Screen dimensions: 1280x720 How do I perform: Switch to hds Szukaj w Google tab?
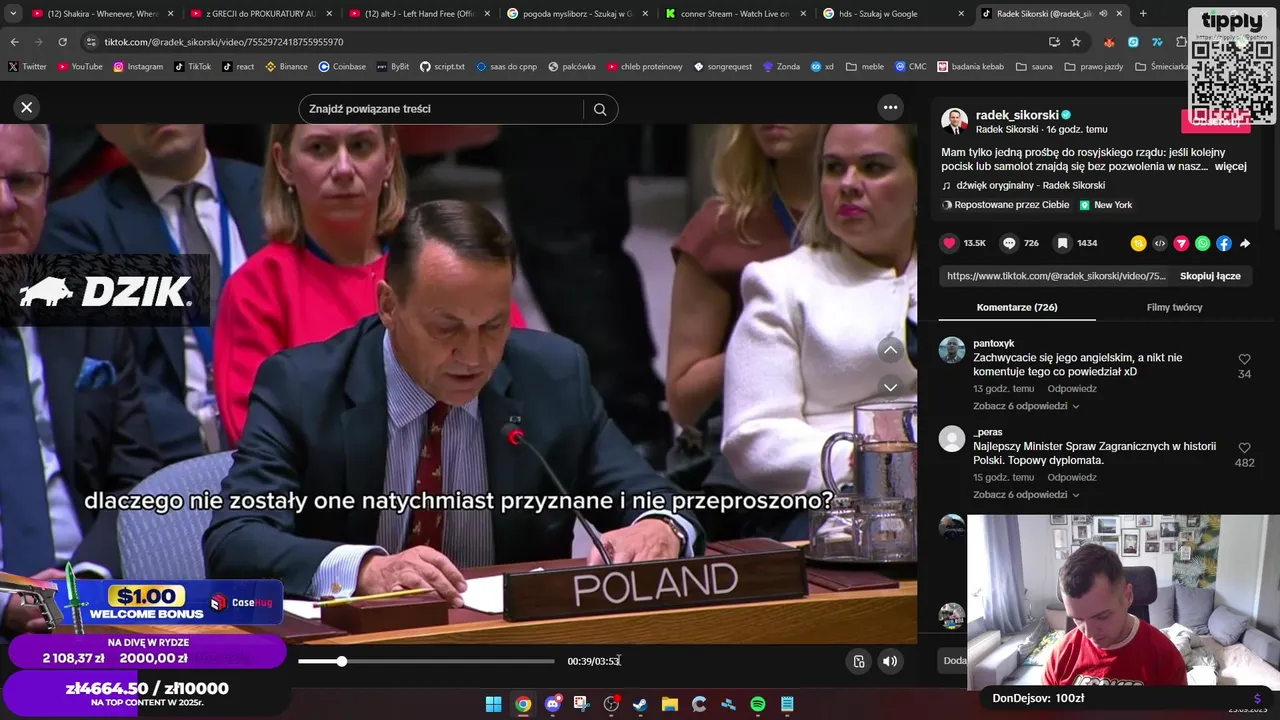[893, 14]
